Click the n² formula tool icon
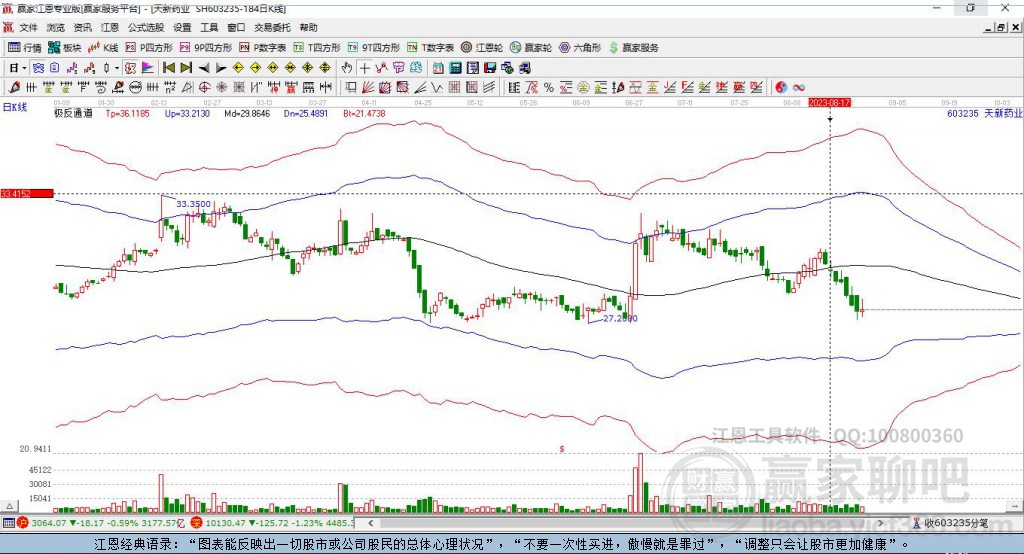Screen dimensions: 1024x554 (170, 88)
